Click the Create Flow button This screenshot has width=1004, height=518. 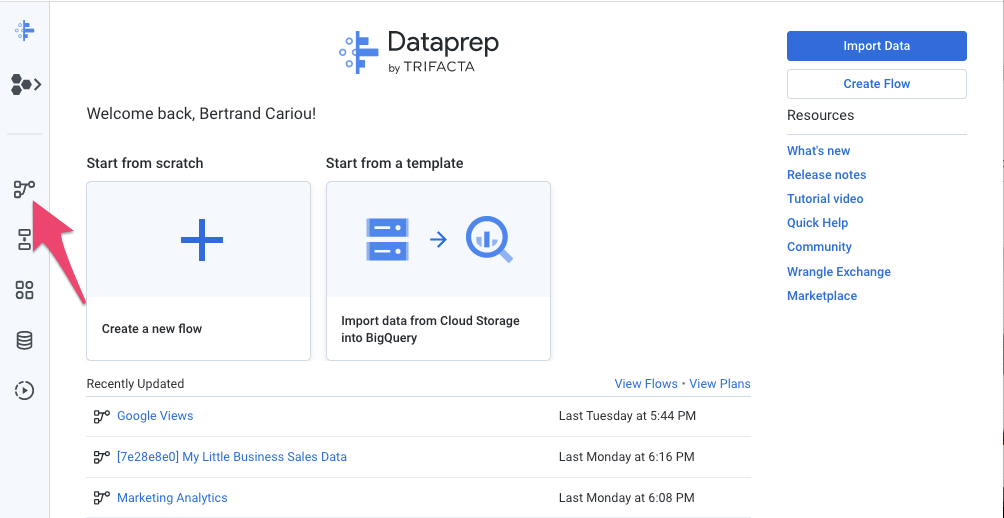pos(876,84)
